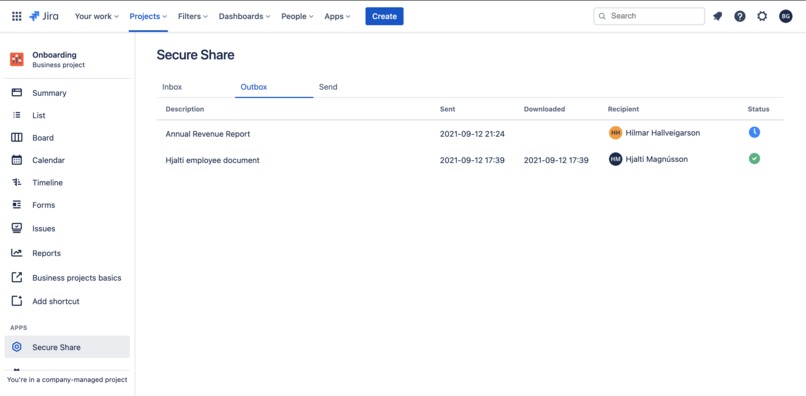Click the blue Create button
806x396 pixels.
coord(384,16)
